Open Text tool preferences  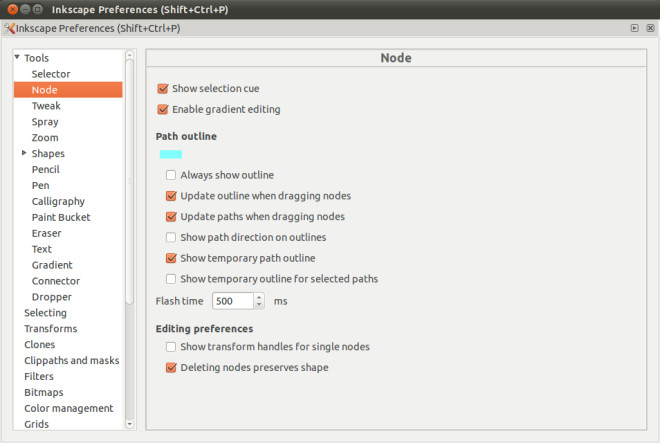pyautogui.click(x=42, y=249)
